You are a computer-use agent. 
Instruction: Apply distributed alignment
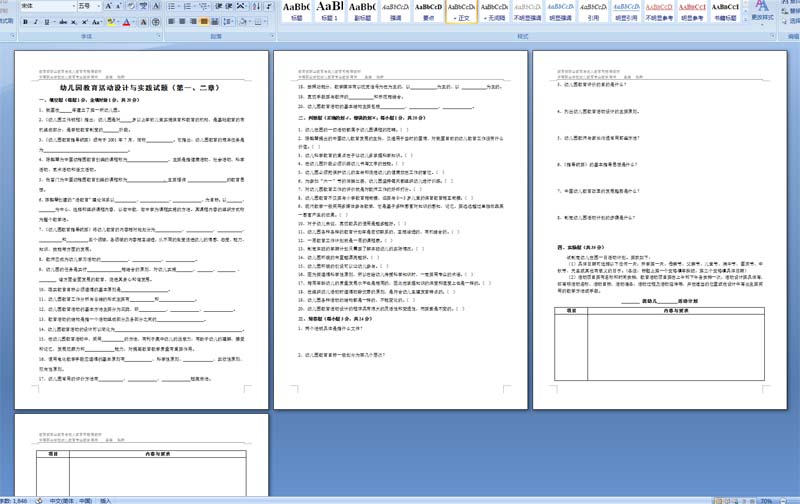215,21
